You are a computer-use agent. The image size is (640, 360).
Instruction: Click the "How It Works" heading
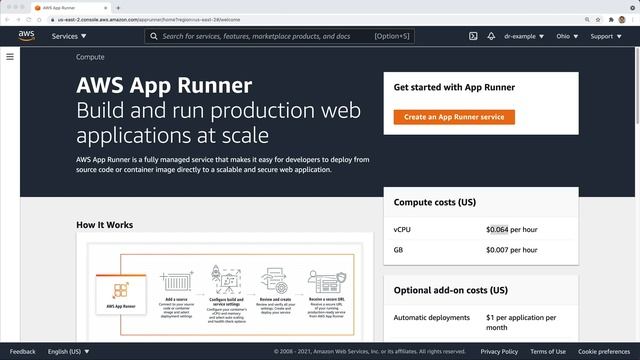(x=104, y=225)
